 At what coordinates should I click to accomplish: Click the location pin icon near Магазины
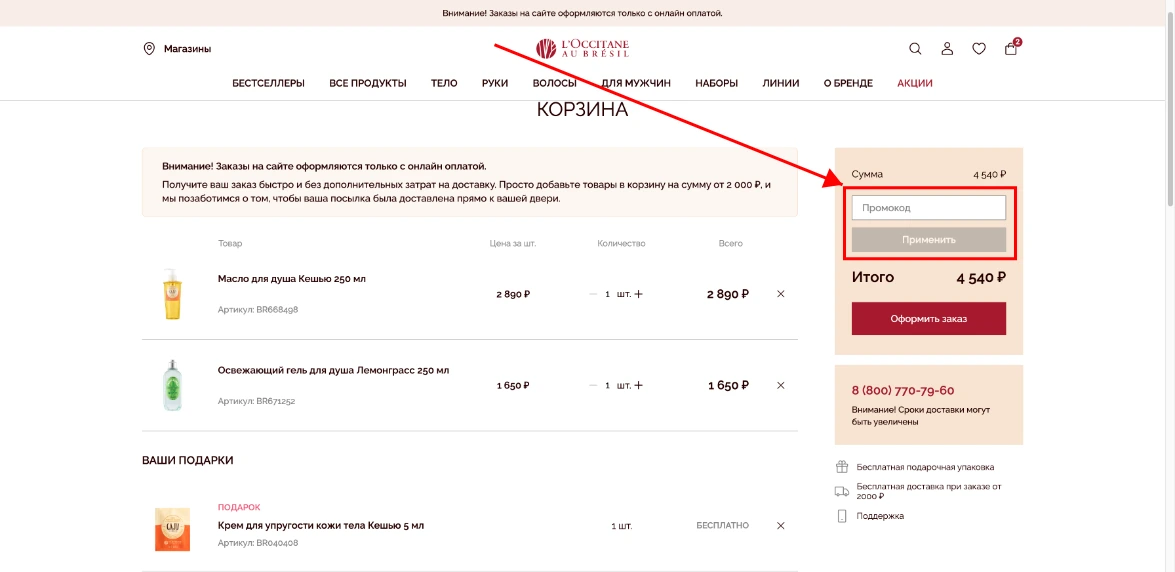[149, 49]
